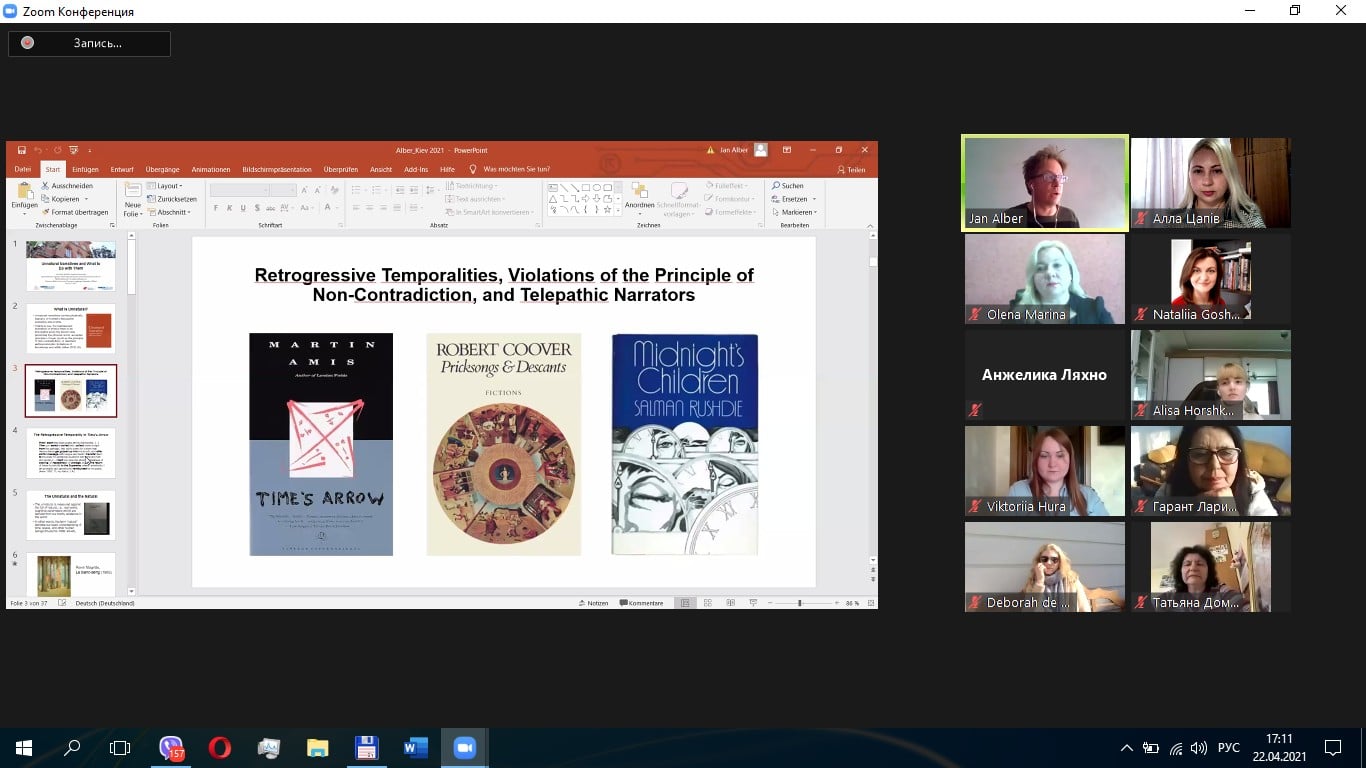This screenshot has height=768, width=1366.
Task: Open Word from the taskbar
Action: (415, 747)
